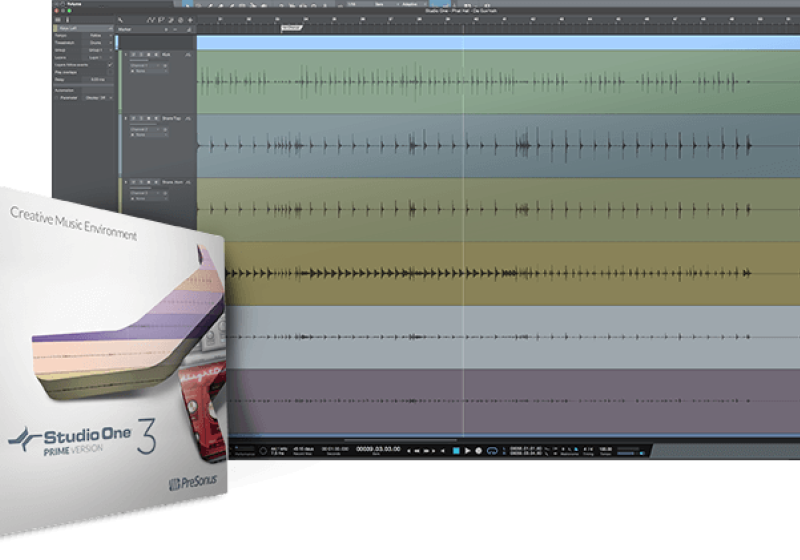Solo the Kick track
Image resolution: width=800 pixels, height=560 pixels.
[x=141, y=55]
